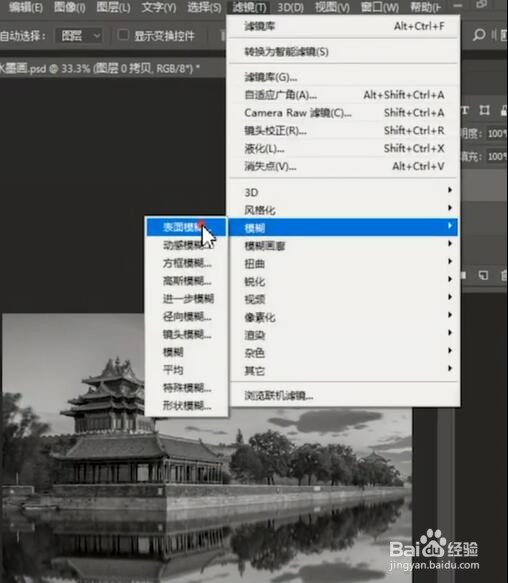Select 径向模糊... in blur submenu
Image resolution: width=508 pixels, height=583 pixels.
(186, 316)
